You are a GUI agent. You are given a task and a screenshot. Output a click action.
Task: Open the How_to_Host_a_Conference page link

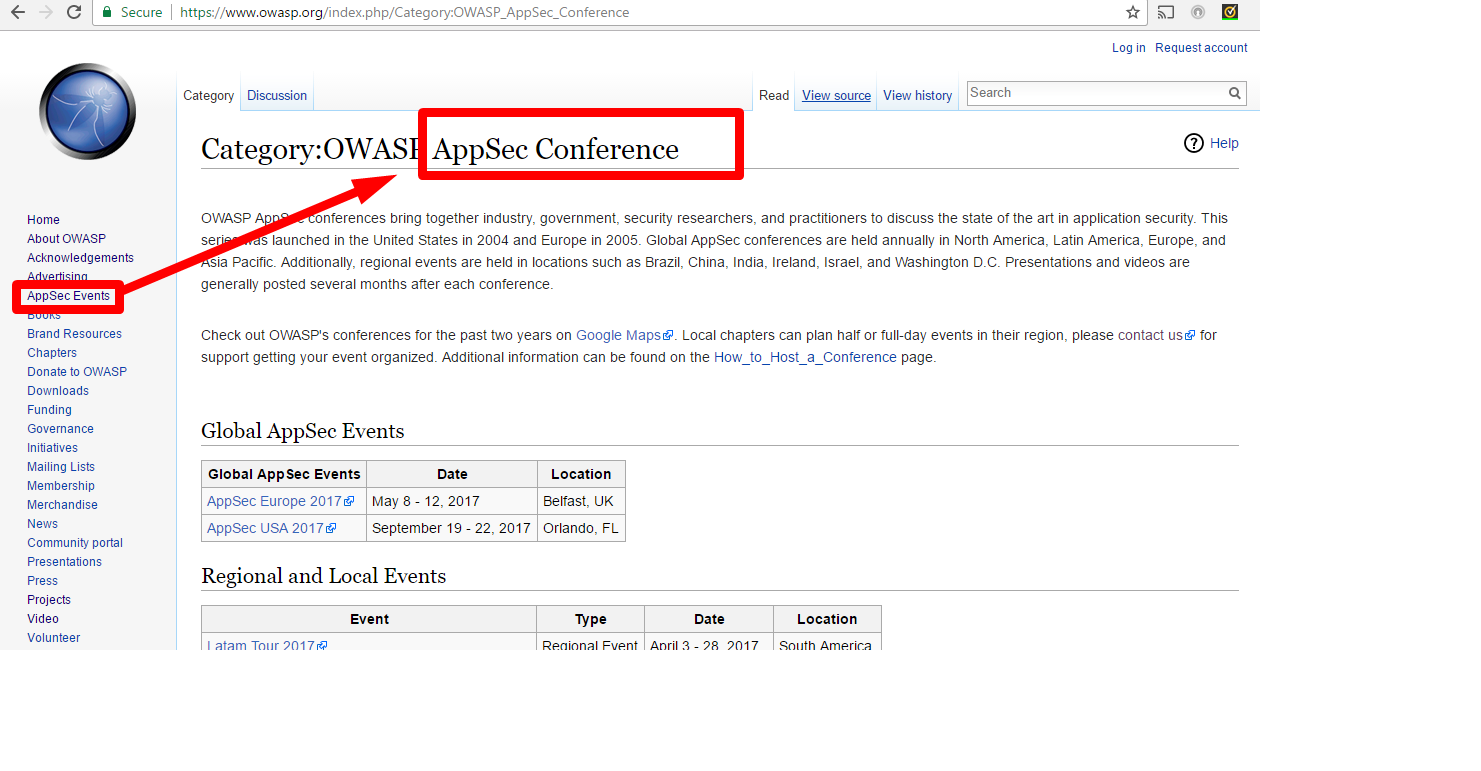[805, 357]
